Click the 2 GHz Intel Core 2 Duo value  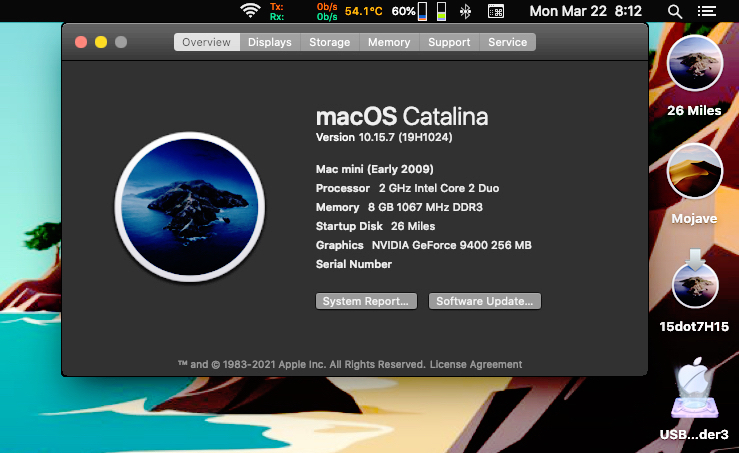pyautogui.click(x=439, y=188)
